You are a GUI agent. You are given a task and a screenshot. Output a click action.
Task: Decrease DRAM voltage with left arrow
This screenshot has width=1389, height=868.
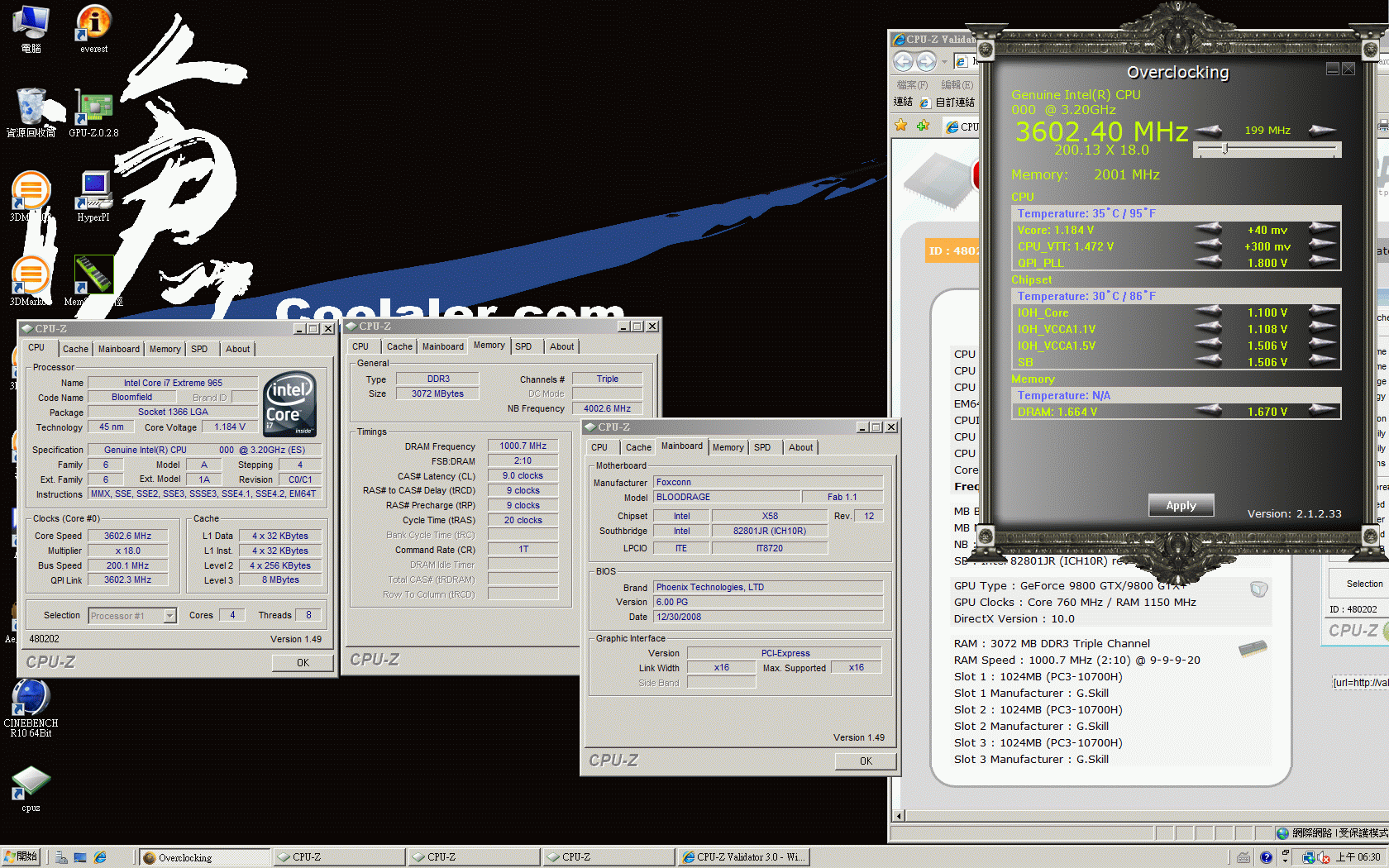point(1209,411)
